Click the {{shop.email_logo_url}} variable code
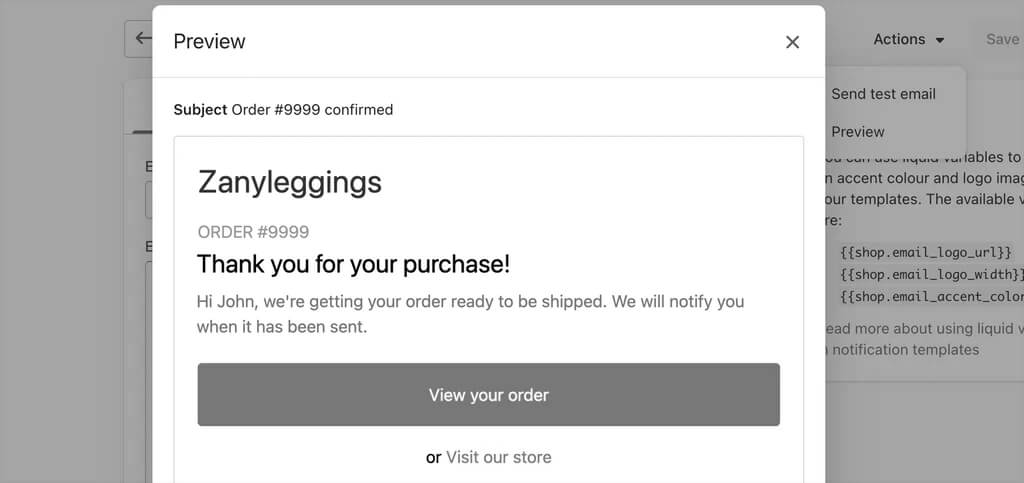This screenshot has height=483, width=1024. [926, 251]
